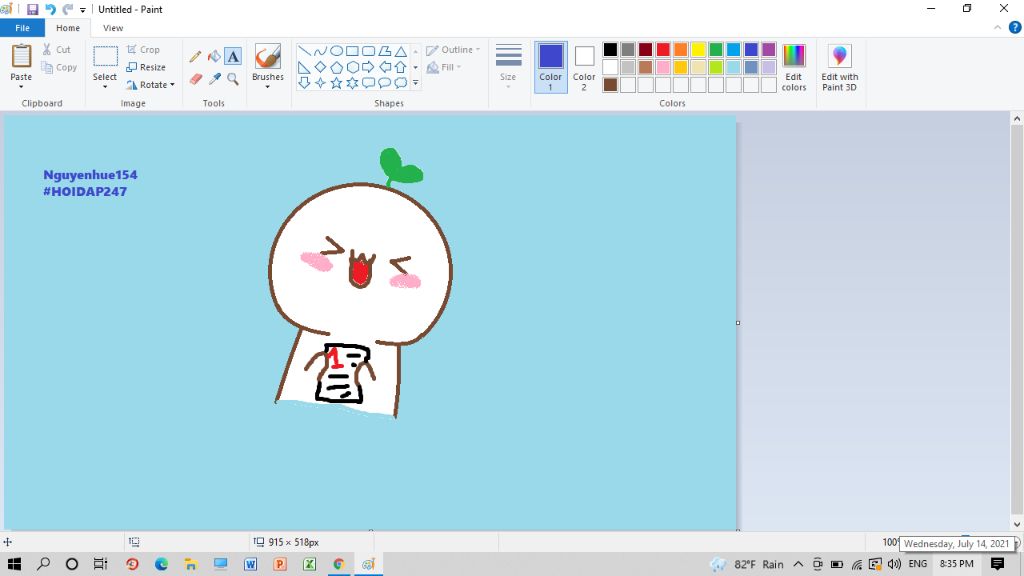Open Excel from the taskbar

[310, 564]
